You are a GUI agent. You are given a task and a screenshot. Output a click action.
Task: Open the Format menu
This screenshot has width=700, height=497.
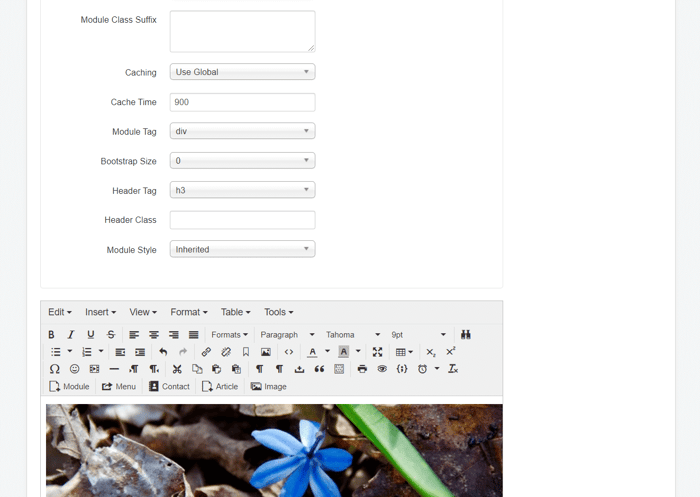click(189, 312)
